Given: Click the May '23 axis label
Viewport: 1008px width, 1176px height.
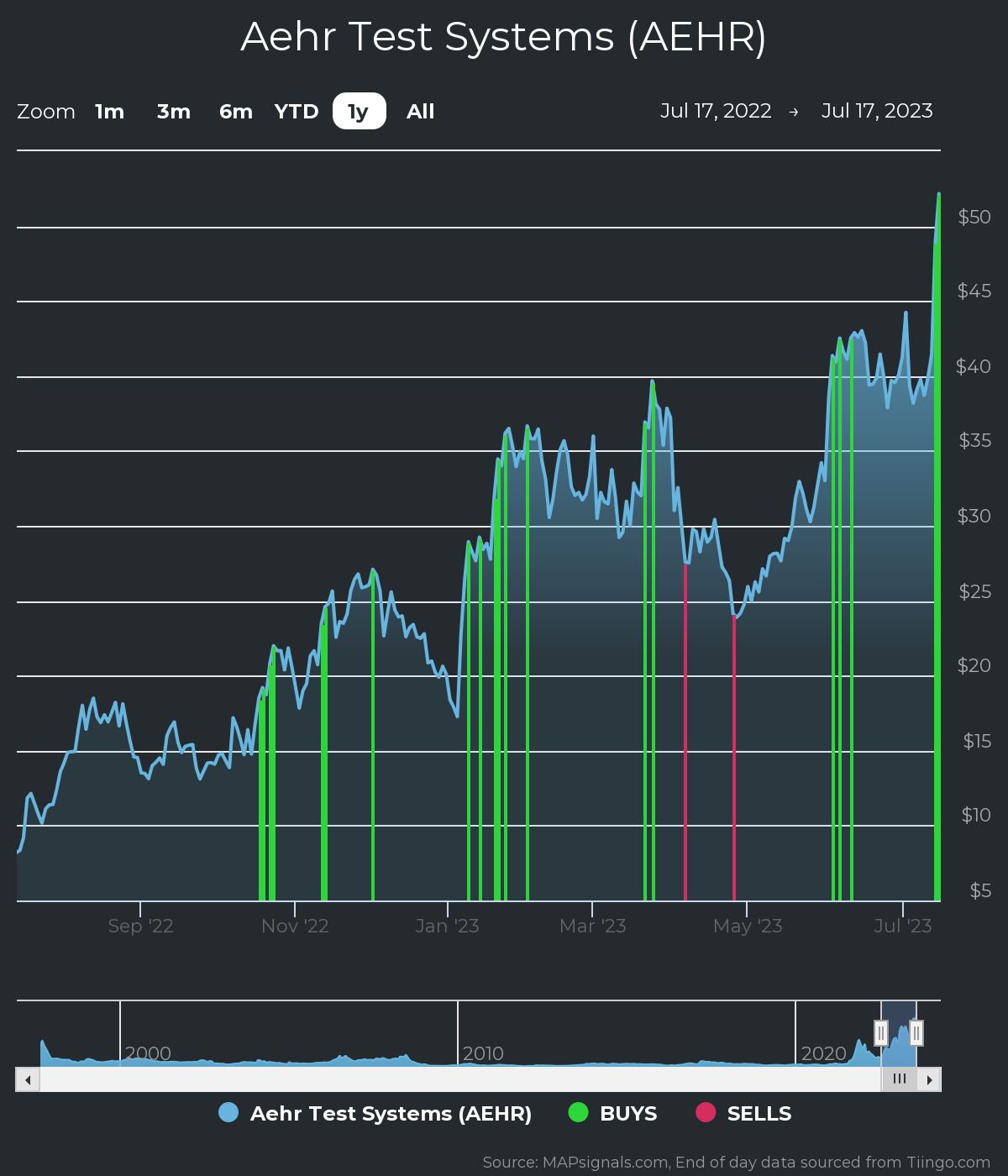Looking at the screenshot, I should tap(748, 926).
